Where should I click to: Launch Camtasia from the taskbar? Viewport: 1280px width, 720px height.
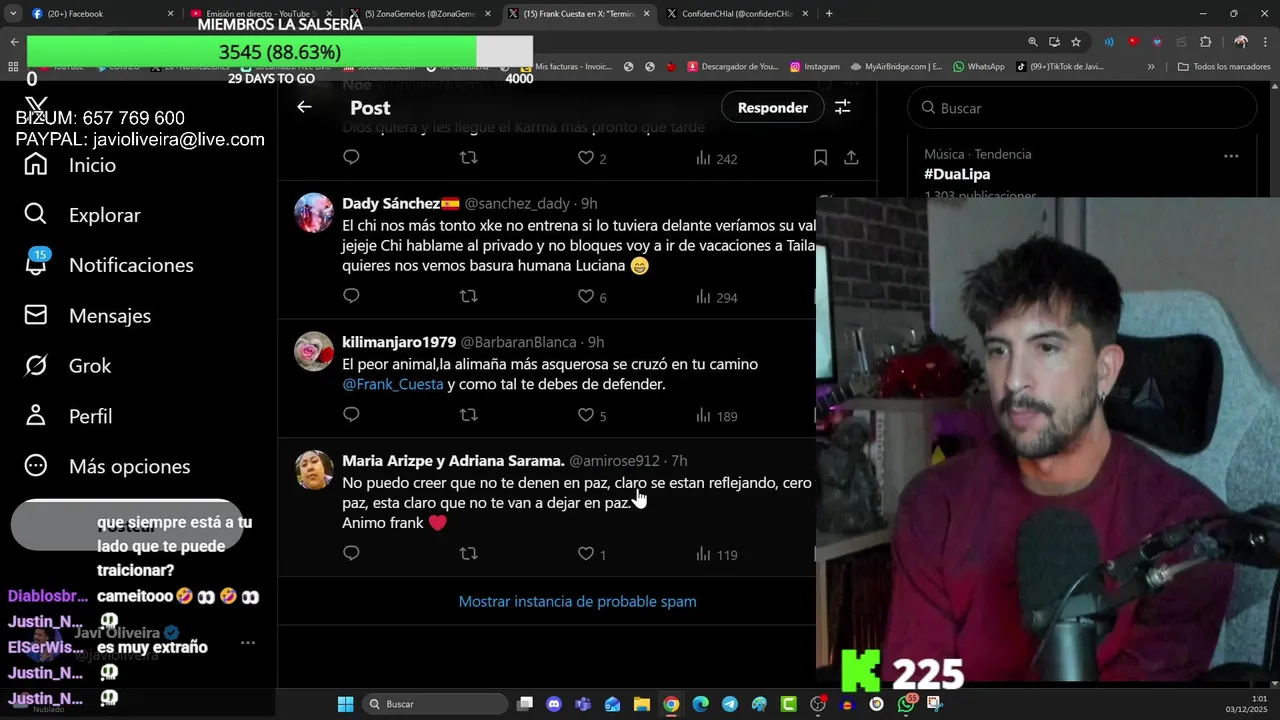click(x=788, y=704)
